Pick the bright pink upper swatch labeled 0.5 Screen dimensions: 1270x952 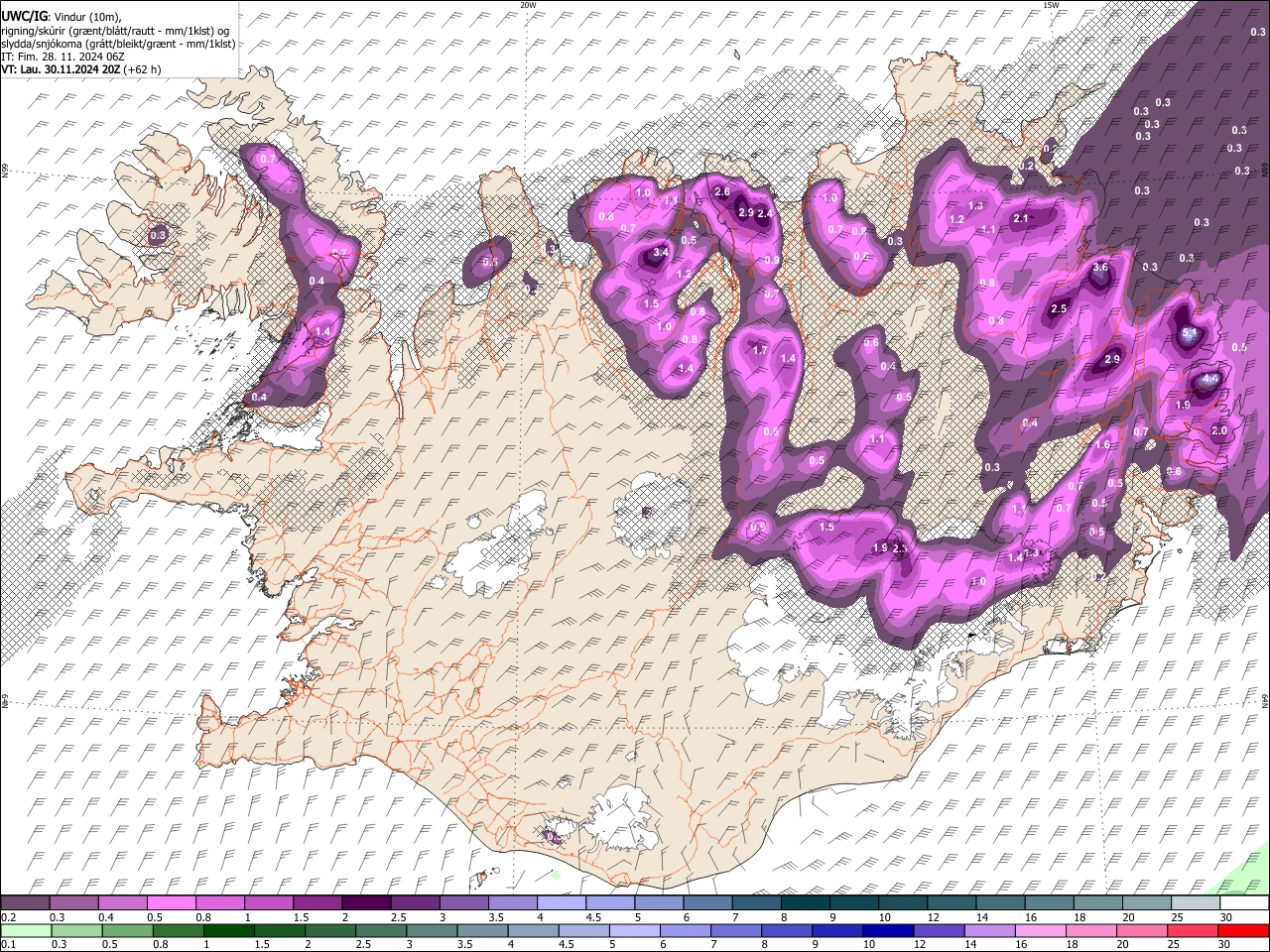pyautogui.click(x=171, y=903)
